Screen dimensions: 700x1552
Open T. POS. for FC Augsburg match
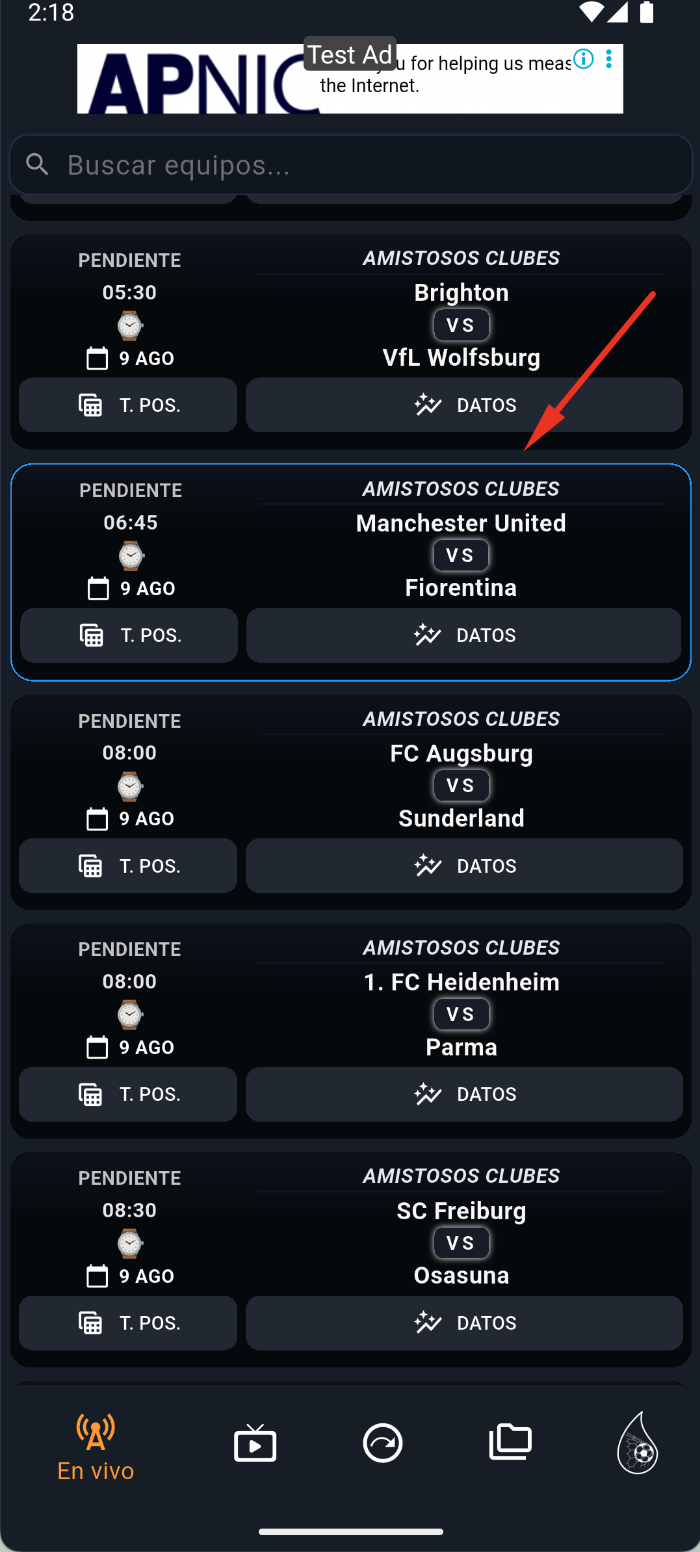click(x=128, y=866)
